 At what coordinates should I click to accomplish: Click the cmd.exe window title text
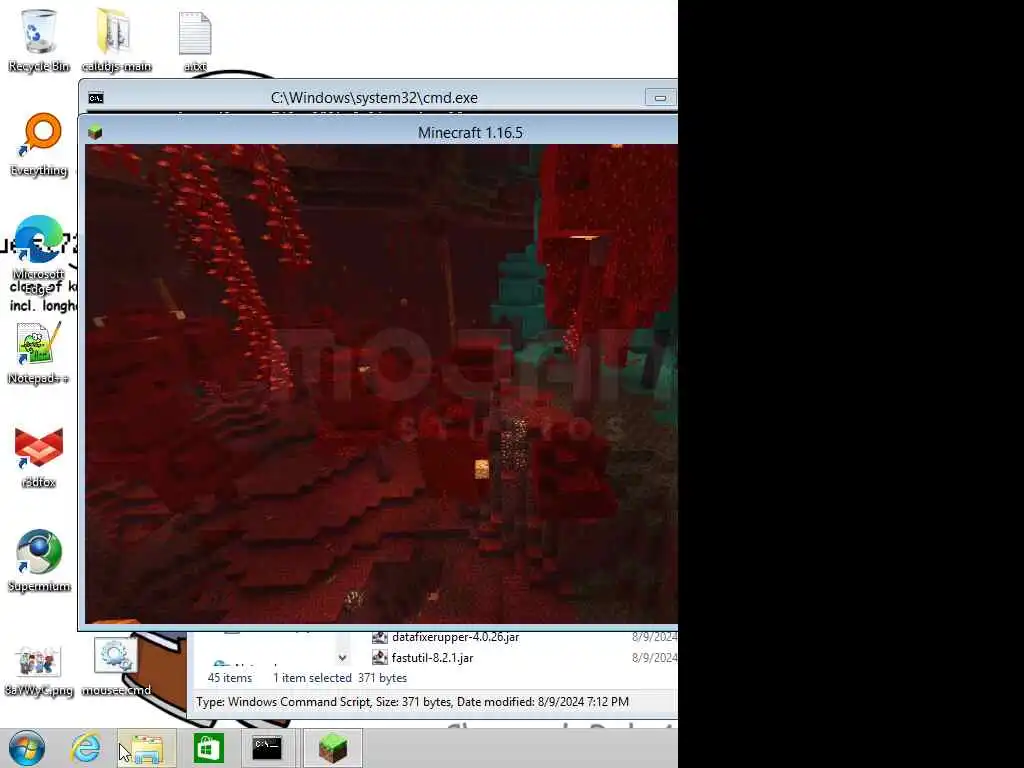click(374, 98)
